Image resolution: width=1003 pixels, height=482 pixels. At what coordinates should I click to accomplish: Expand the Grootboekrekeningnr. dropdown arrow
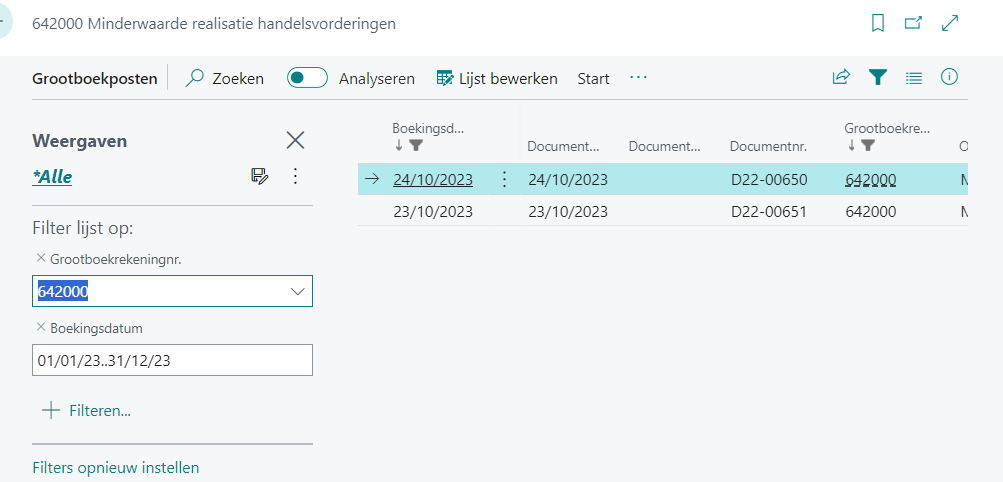point(297,291)
